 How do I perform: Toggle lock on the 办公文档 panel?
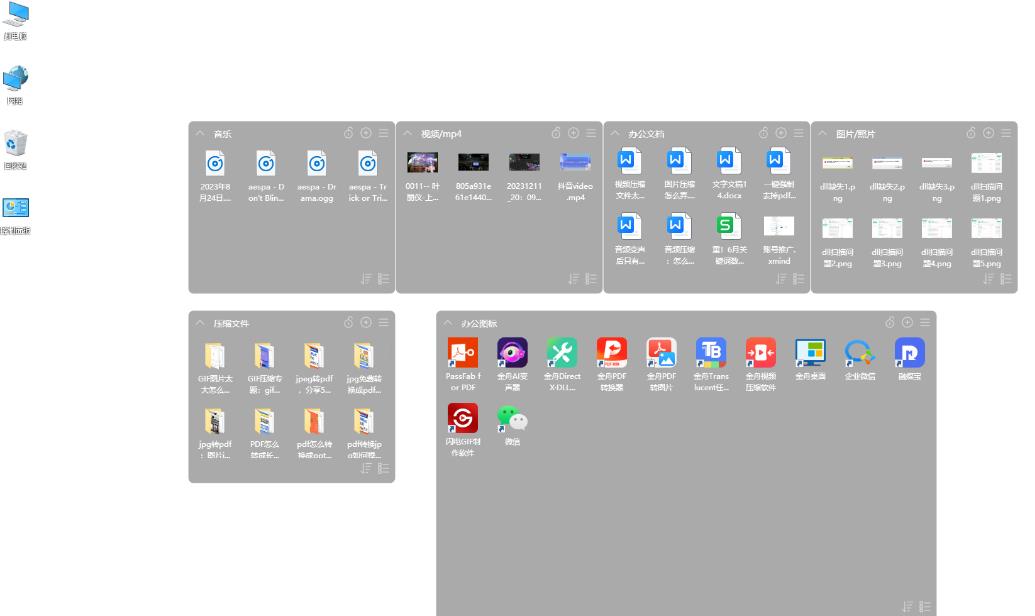pyautogui.click(x=763, y=133)
